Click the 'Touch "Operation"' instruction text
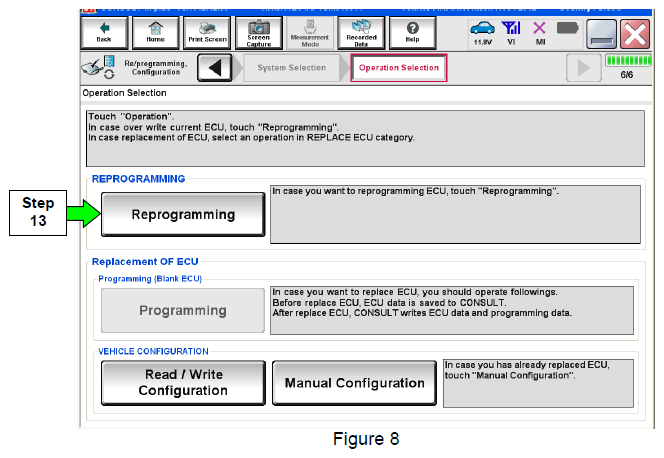The image size is (664, 458). click(131, 116)
